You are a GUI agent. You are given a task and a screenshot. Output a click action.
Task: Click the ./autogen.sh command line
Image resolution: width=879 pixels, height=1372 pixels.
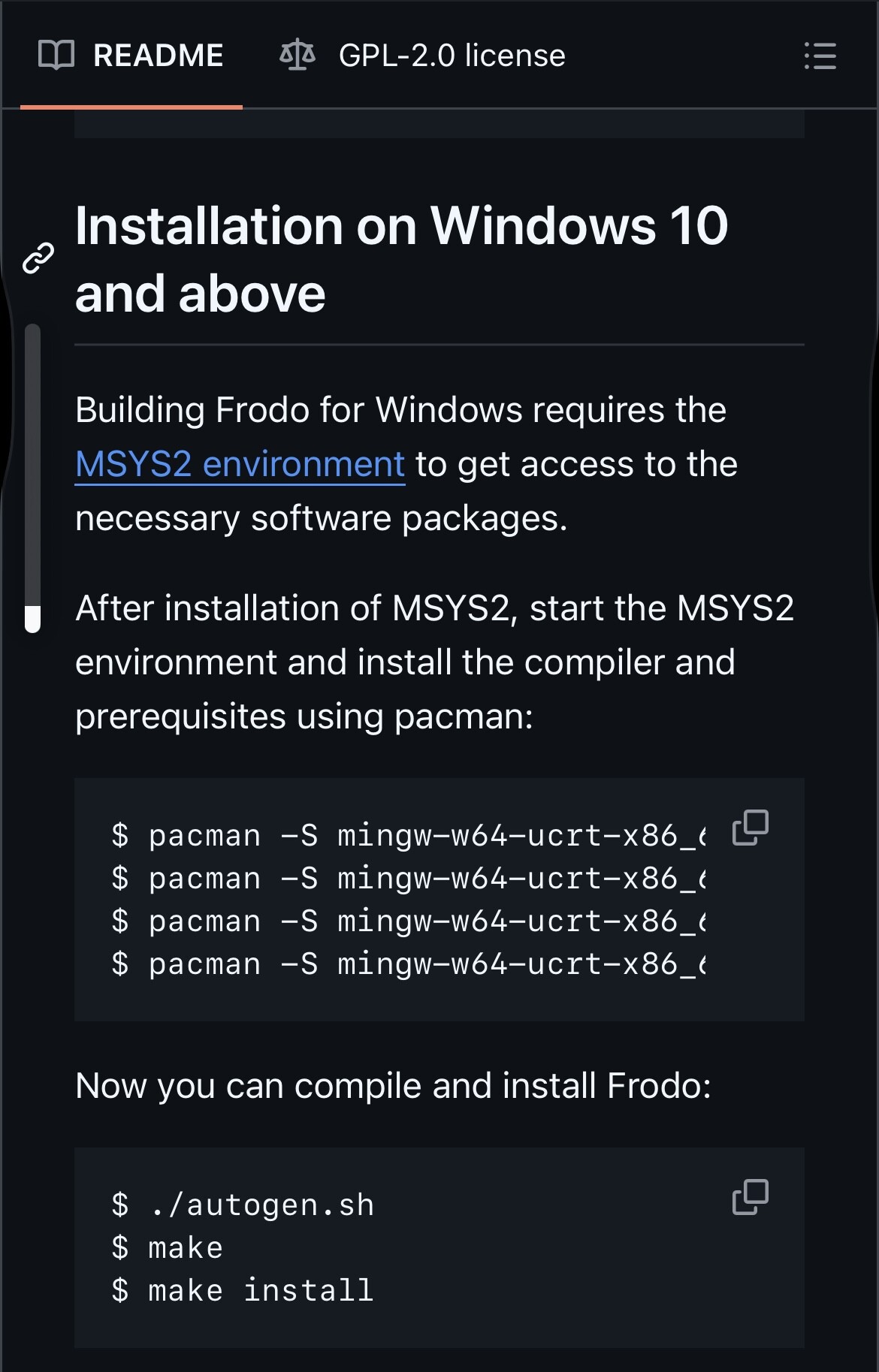(x=243, y=1205)
